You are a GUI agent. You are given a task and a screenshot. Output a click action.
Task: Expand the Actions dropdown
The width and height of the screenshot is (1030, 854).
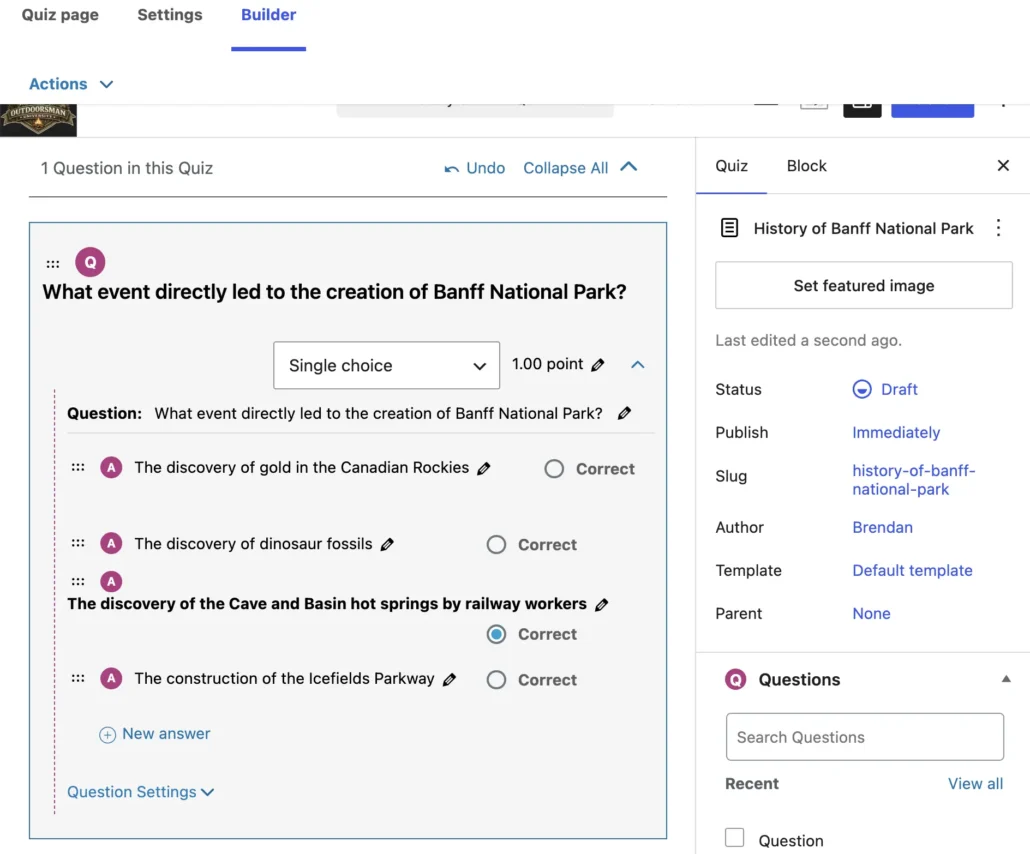pos(71,84)
